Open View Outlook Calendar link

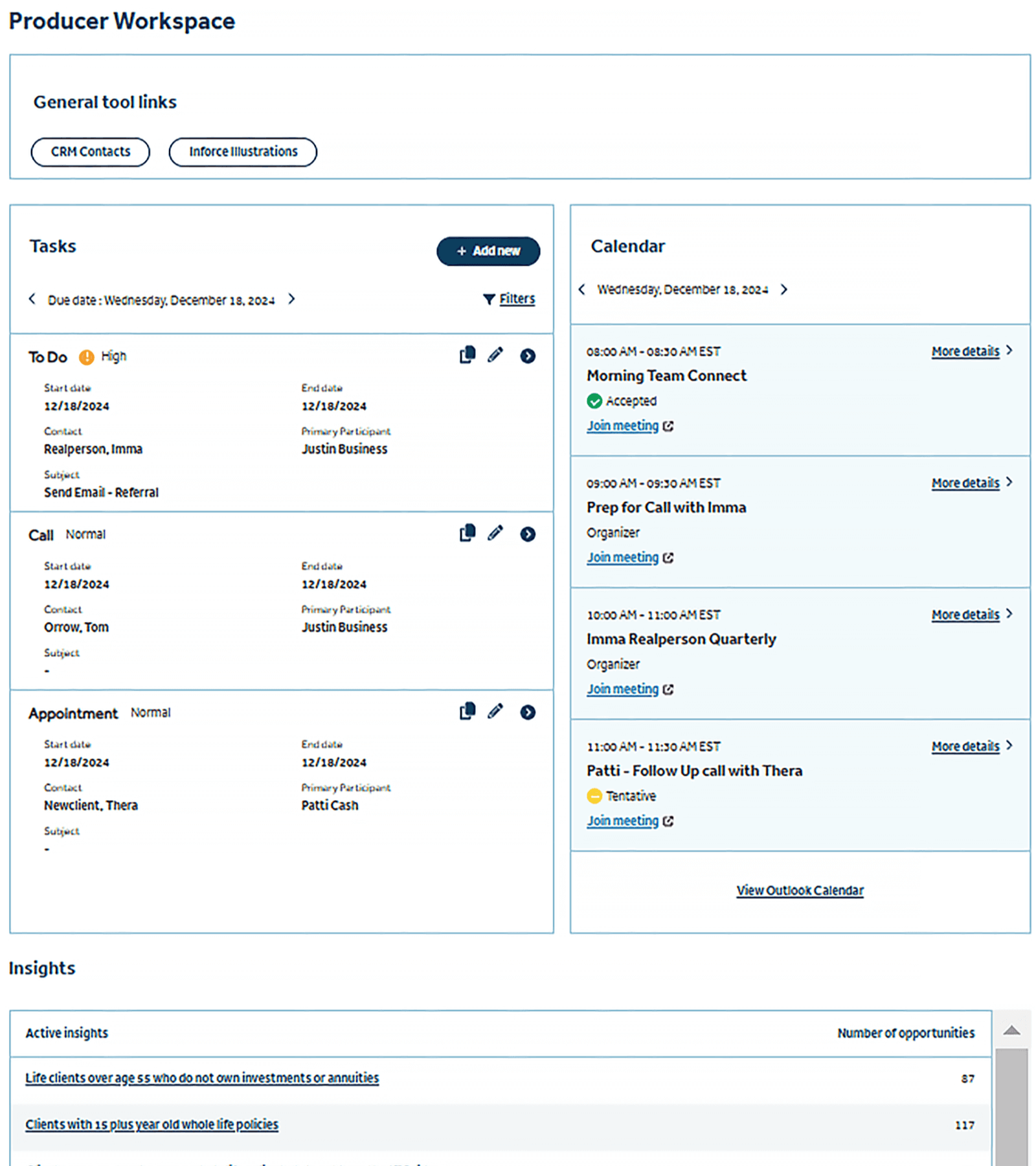(x=800, y=891)
